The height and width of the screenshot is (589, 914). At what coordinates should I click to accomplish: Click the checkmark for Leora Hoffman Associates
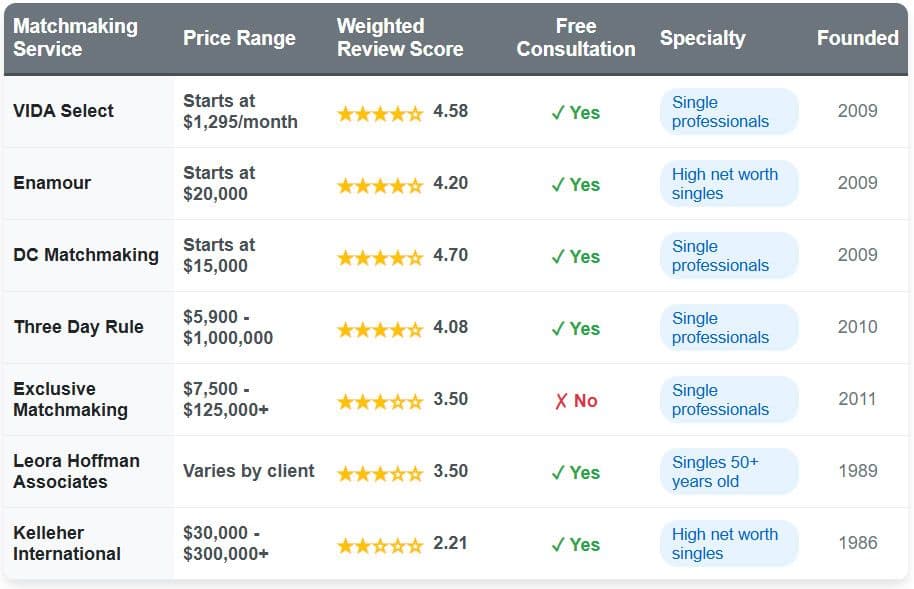[558, 473]
